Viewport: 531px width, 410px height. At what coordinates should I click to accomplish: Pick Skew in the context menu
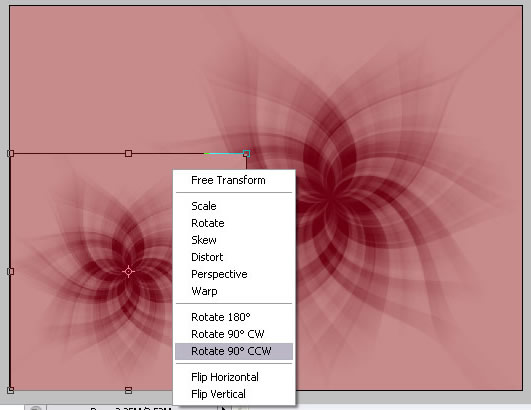(234, 240)
